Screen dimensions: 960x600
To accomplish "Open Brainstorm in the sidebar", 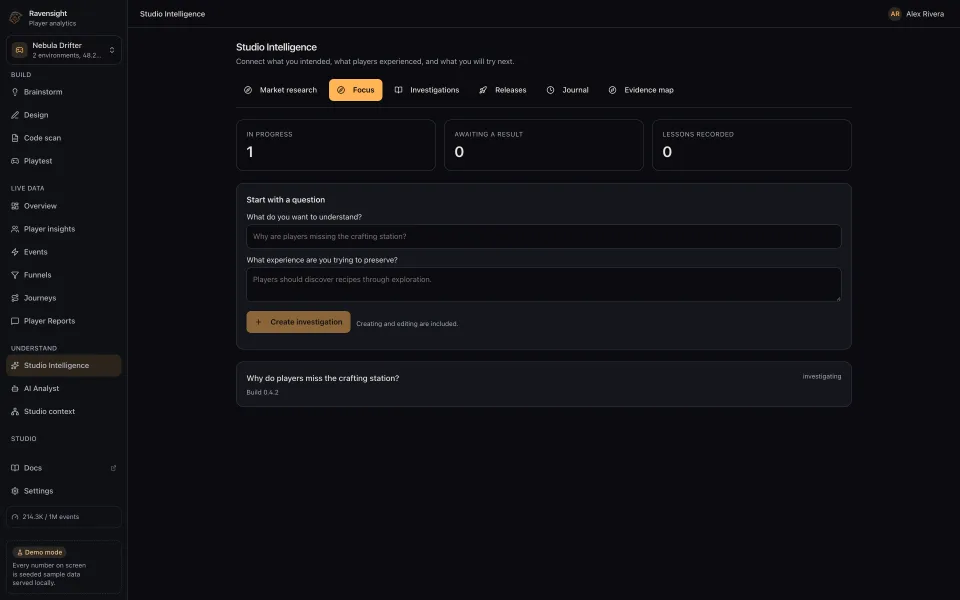I will (64, 92).
